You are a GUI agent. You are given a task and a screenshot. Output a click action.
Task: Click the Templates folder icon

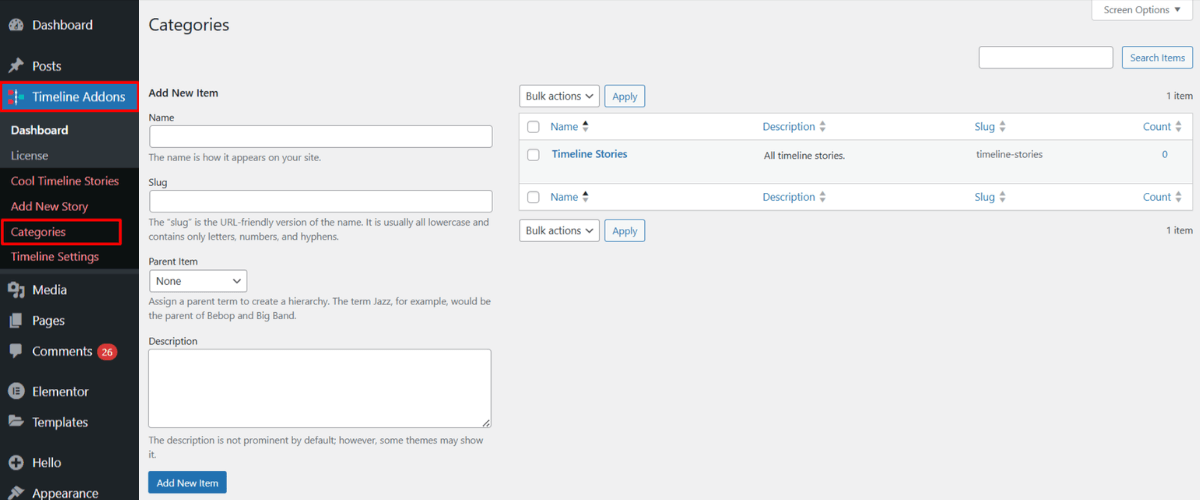[x=16, y=422]
